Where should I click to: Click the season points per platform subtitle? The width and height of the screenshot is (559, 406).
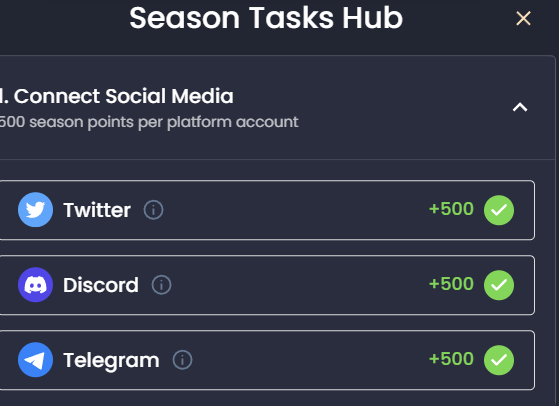tap(149, 122)
